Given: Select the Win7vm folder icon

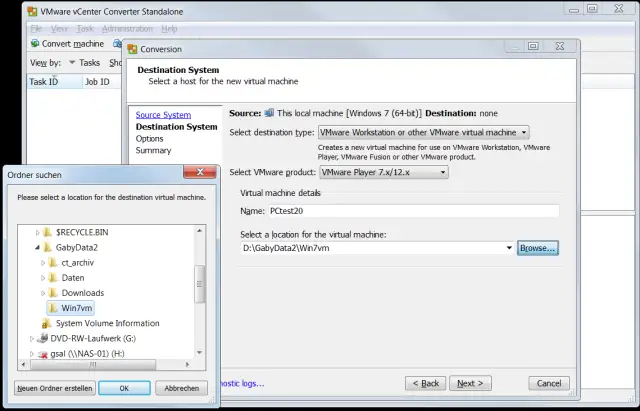Looking at the screenshot, I should (53, 308).
